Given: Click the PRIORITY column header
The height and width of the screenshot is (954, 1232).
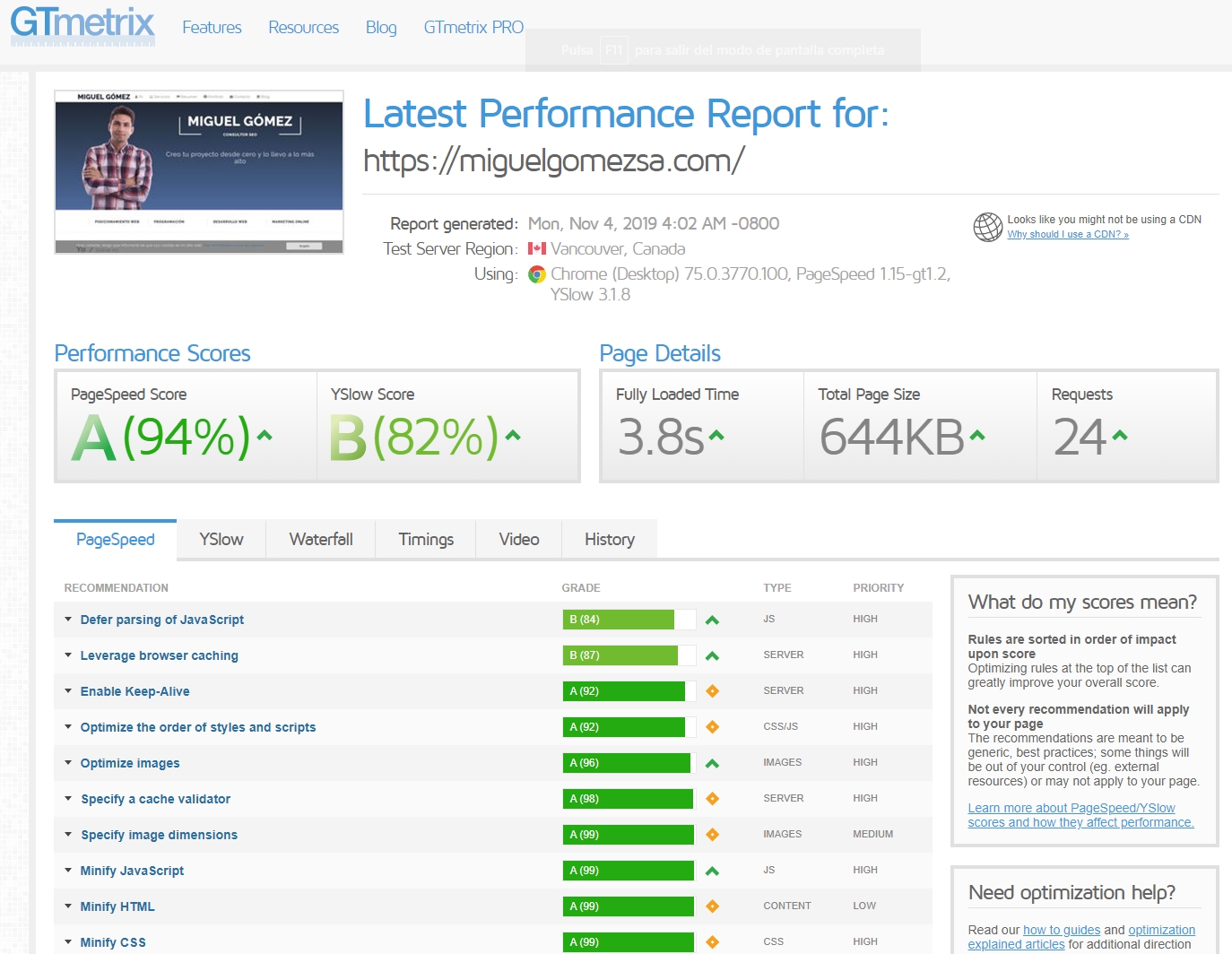Looking at the screenshot, I should 879,588.
